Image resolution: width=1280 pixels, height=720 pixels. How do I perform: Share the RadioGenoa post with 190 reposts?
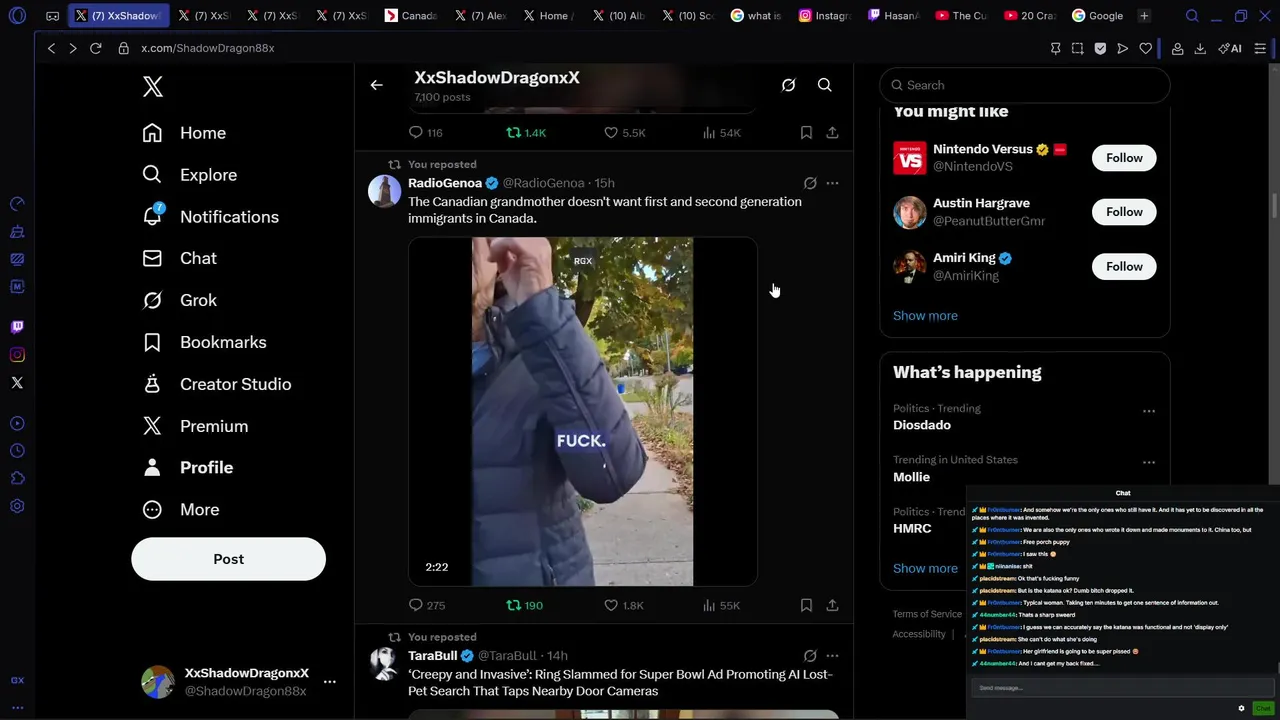pyautogui.click(x=832, y=605)
